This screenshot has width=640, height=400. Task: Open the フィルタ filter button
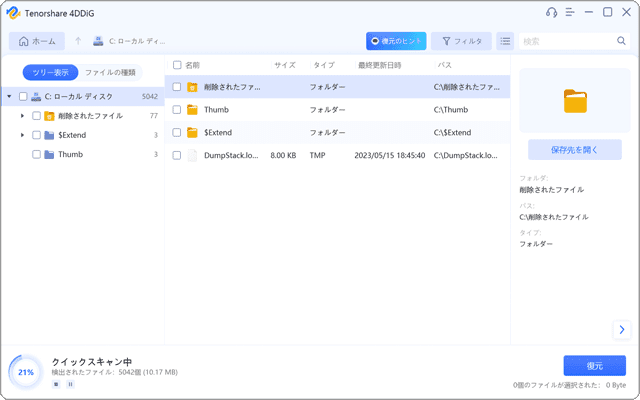tap(461, 41)
